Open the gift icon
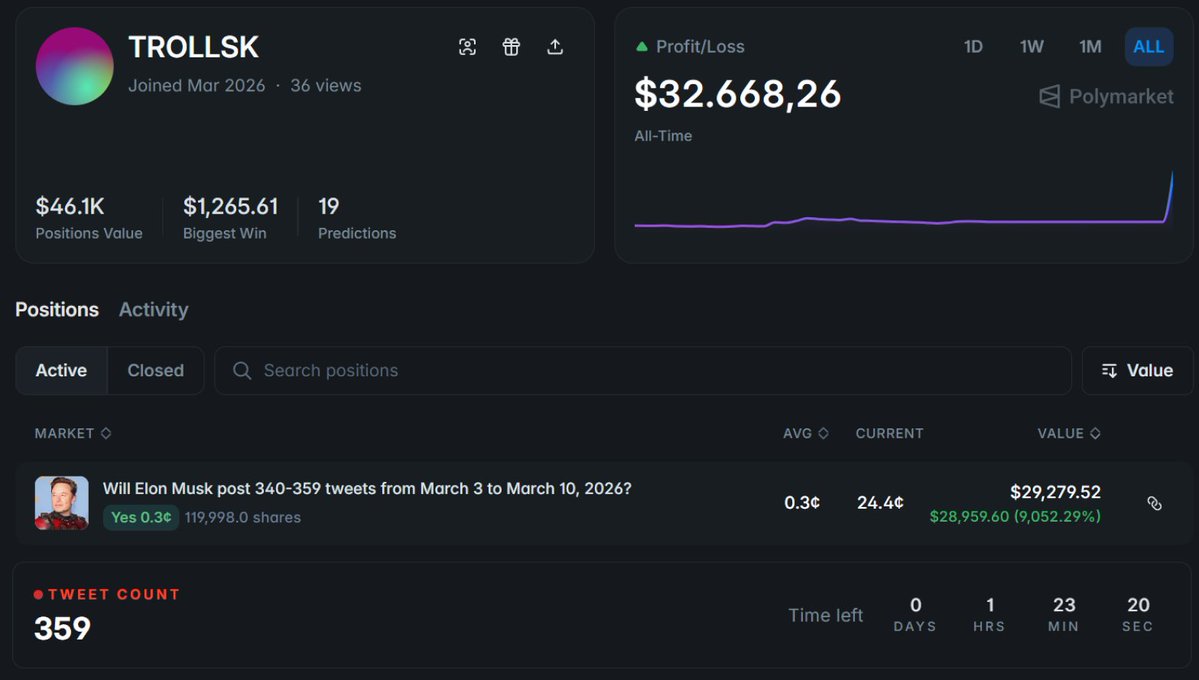 tap(511, 47)
